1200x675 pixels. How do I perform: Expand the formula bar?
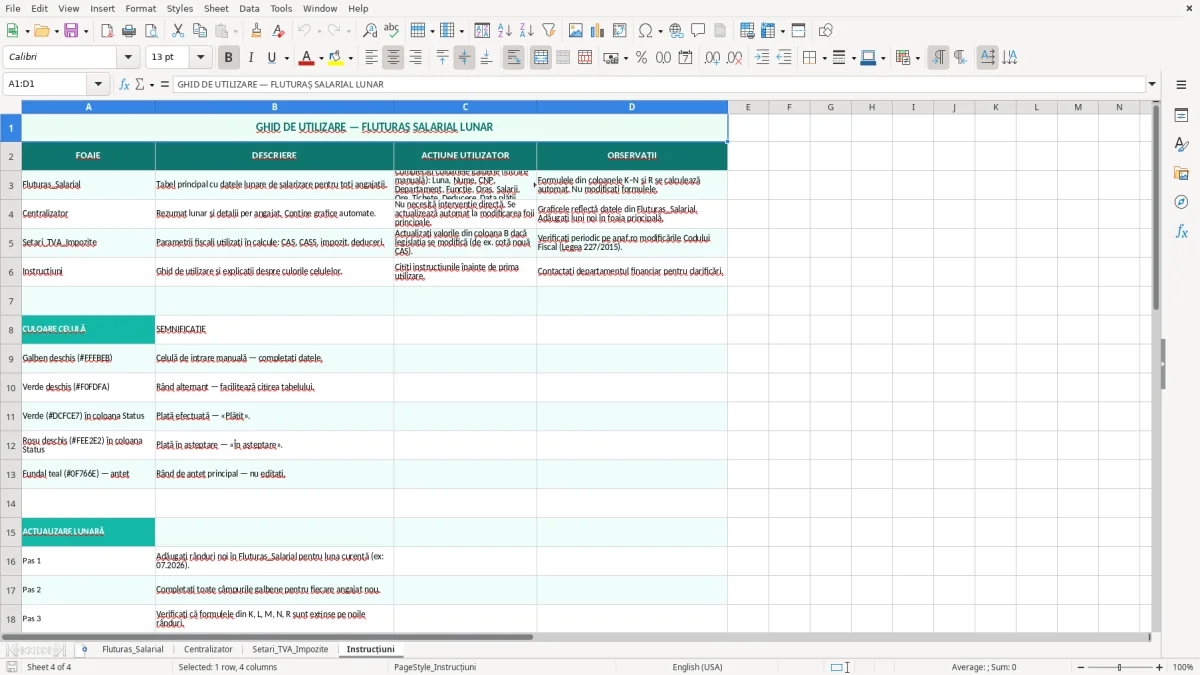(x=1152, y=85)
